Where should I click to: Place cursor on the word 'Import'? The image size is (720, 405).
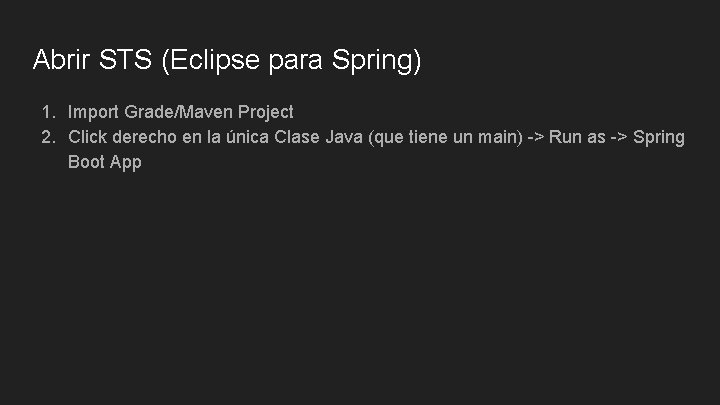point(93,112)
